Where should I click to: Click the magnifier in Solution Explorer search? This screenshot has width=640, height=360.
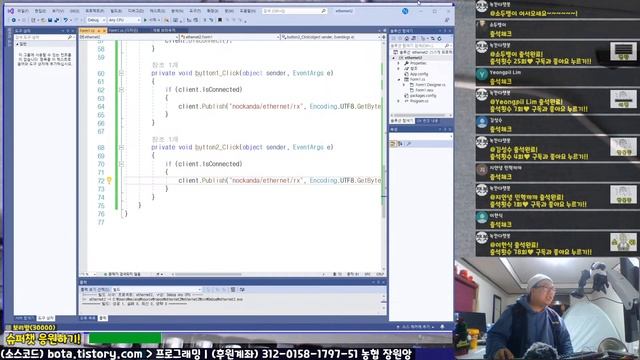[447, 46]
